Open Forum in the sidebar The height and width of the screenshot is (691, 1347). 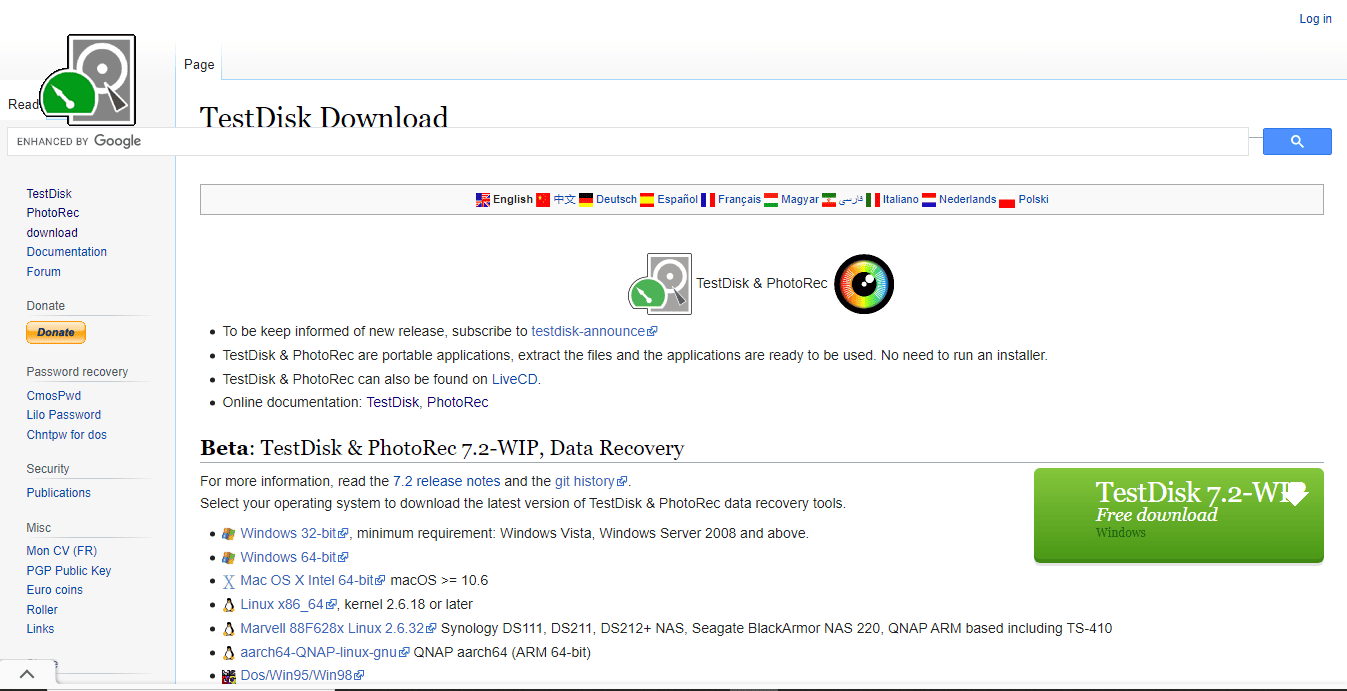(x=44, y=272)
